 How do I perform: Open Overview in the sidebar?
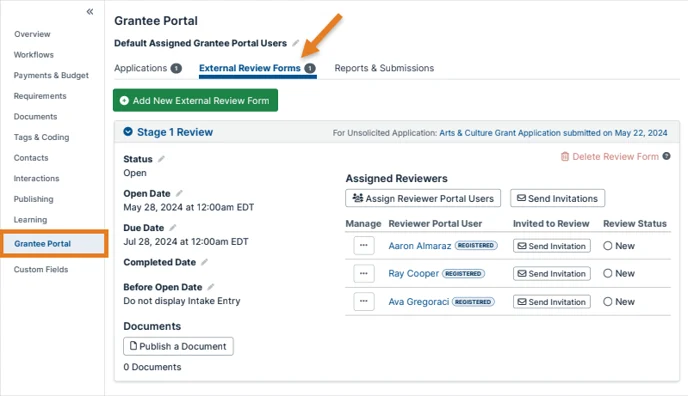(x=32, y=34)
